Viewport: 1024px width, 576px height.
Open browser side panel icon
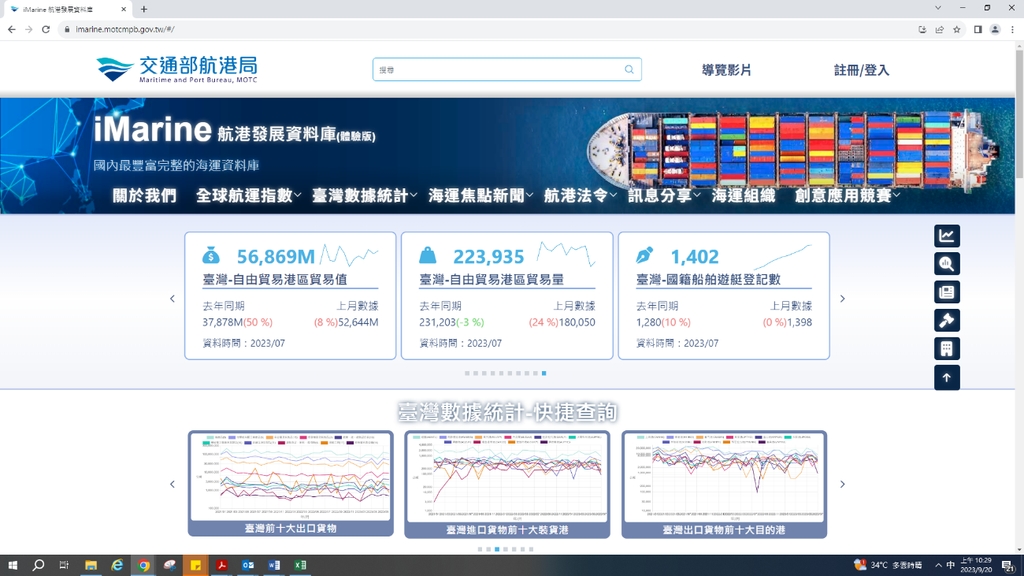tap(978, 29)
